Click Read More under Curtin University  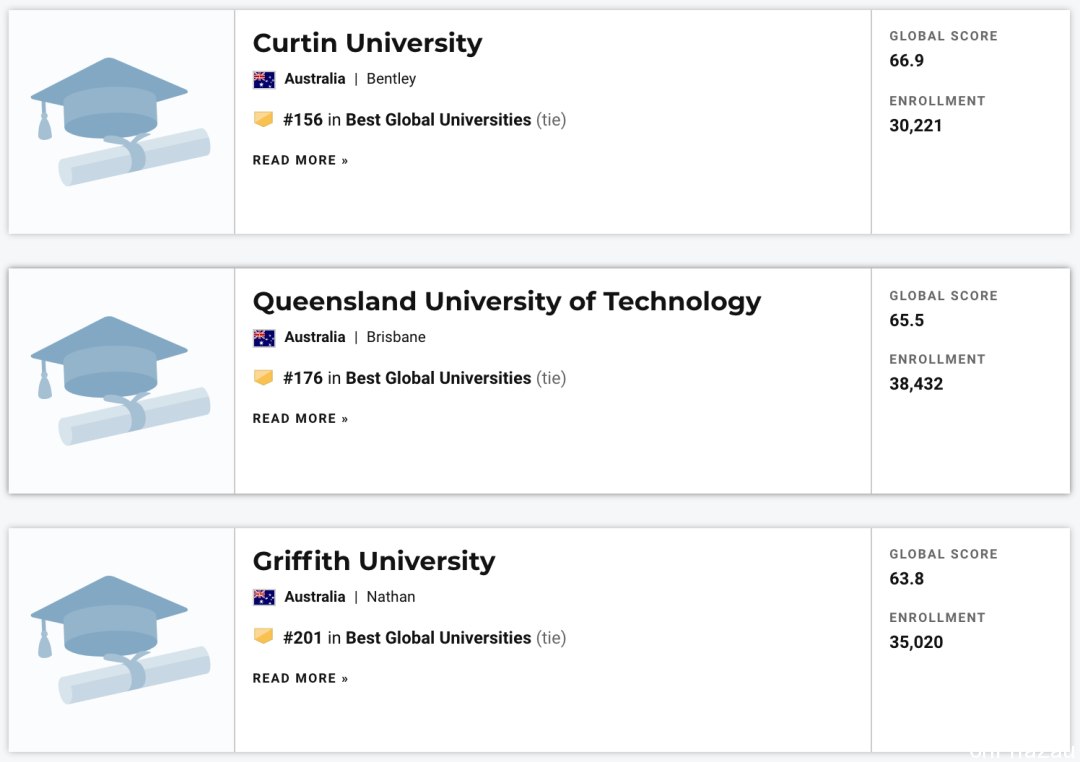tap(300, 161)
